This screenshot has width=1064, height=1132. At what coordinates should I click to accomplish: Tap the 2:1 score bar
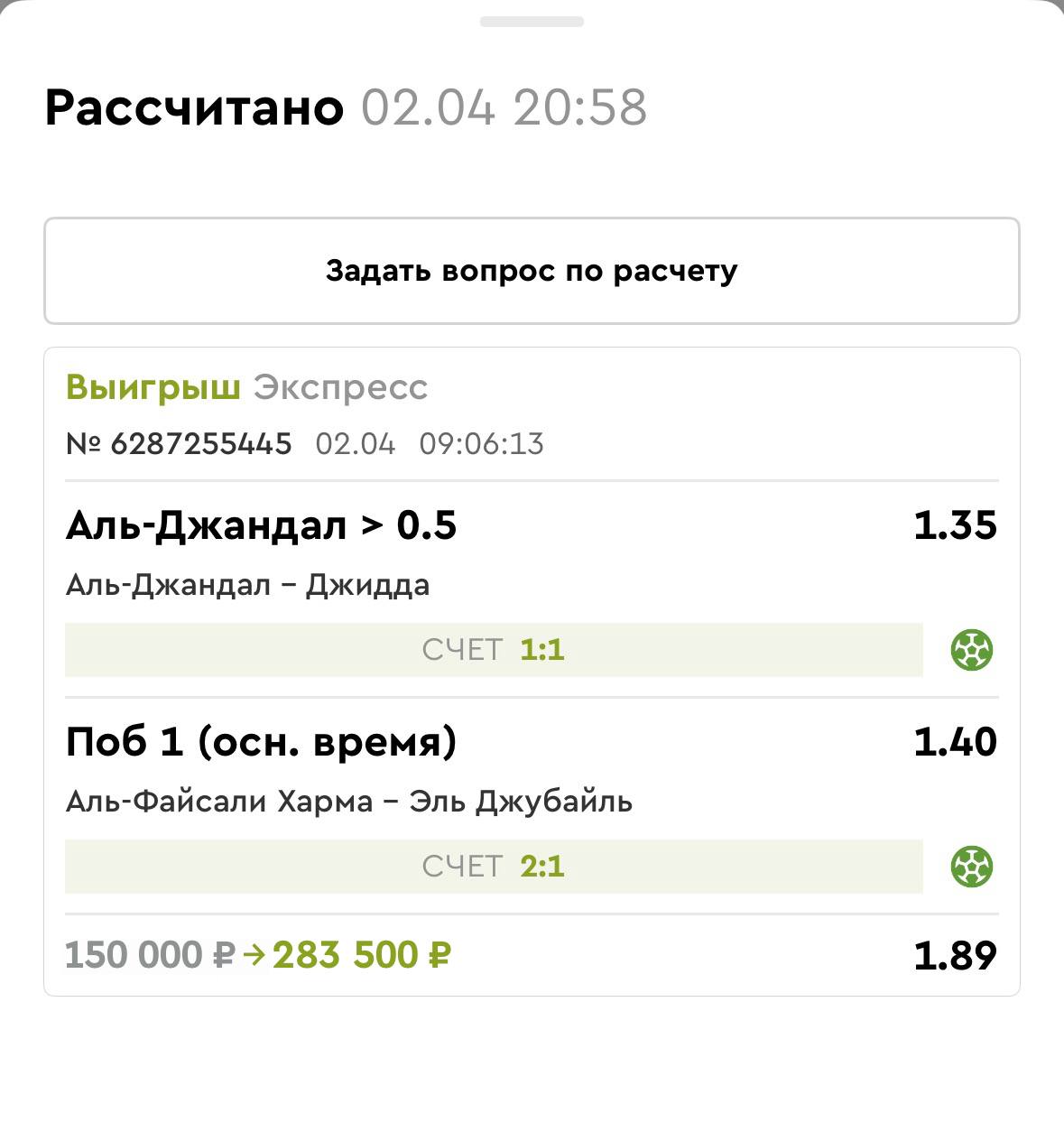pos(494,867)
